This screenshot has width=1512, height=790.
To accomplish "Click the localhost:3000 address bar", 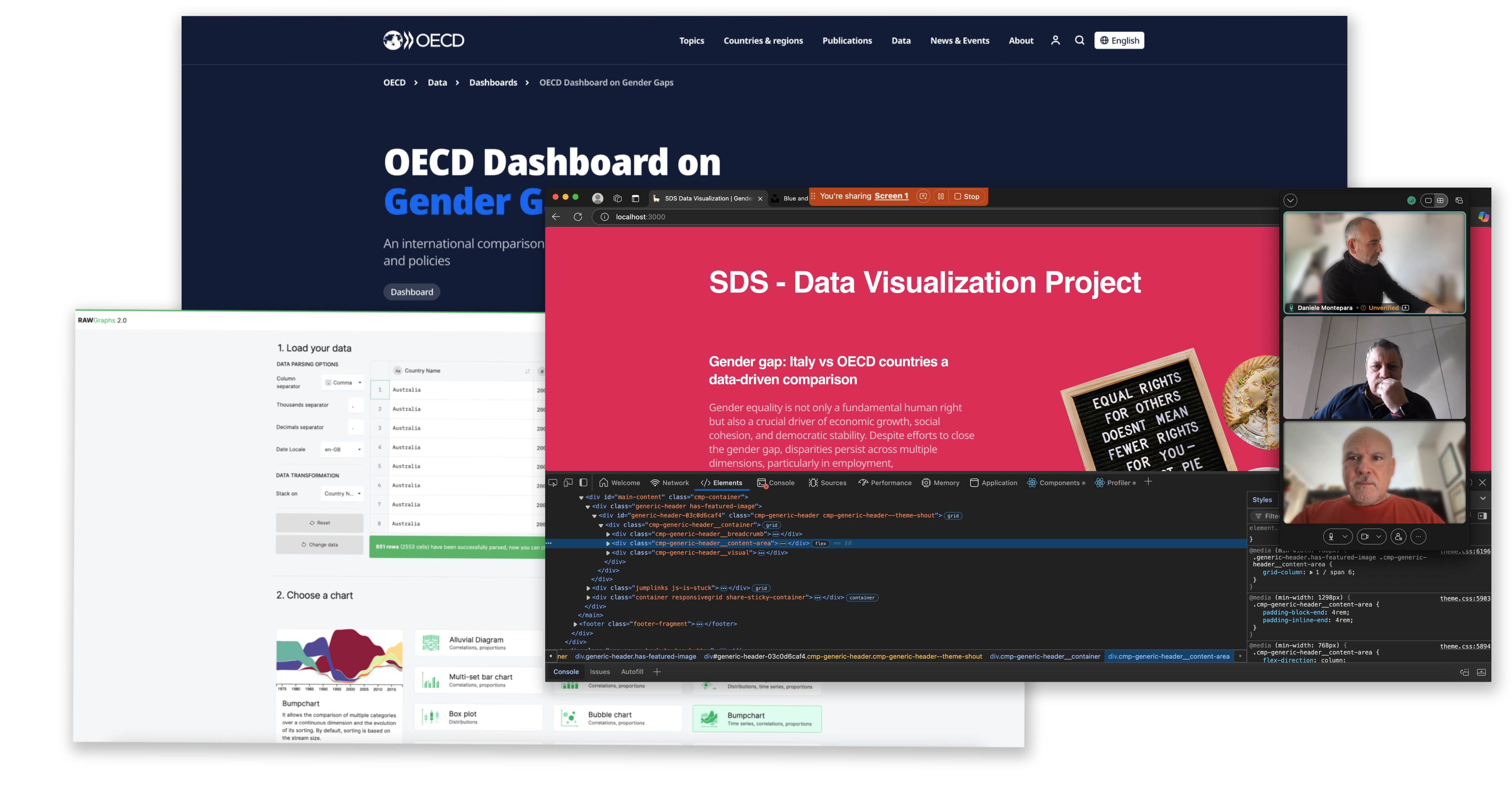I will (x=640, y=217).
